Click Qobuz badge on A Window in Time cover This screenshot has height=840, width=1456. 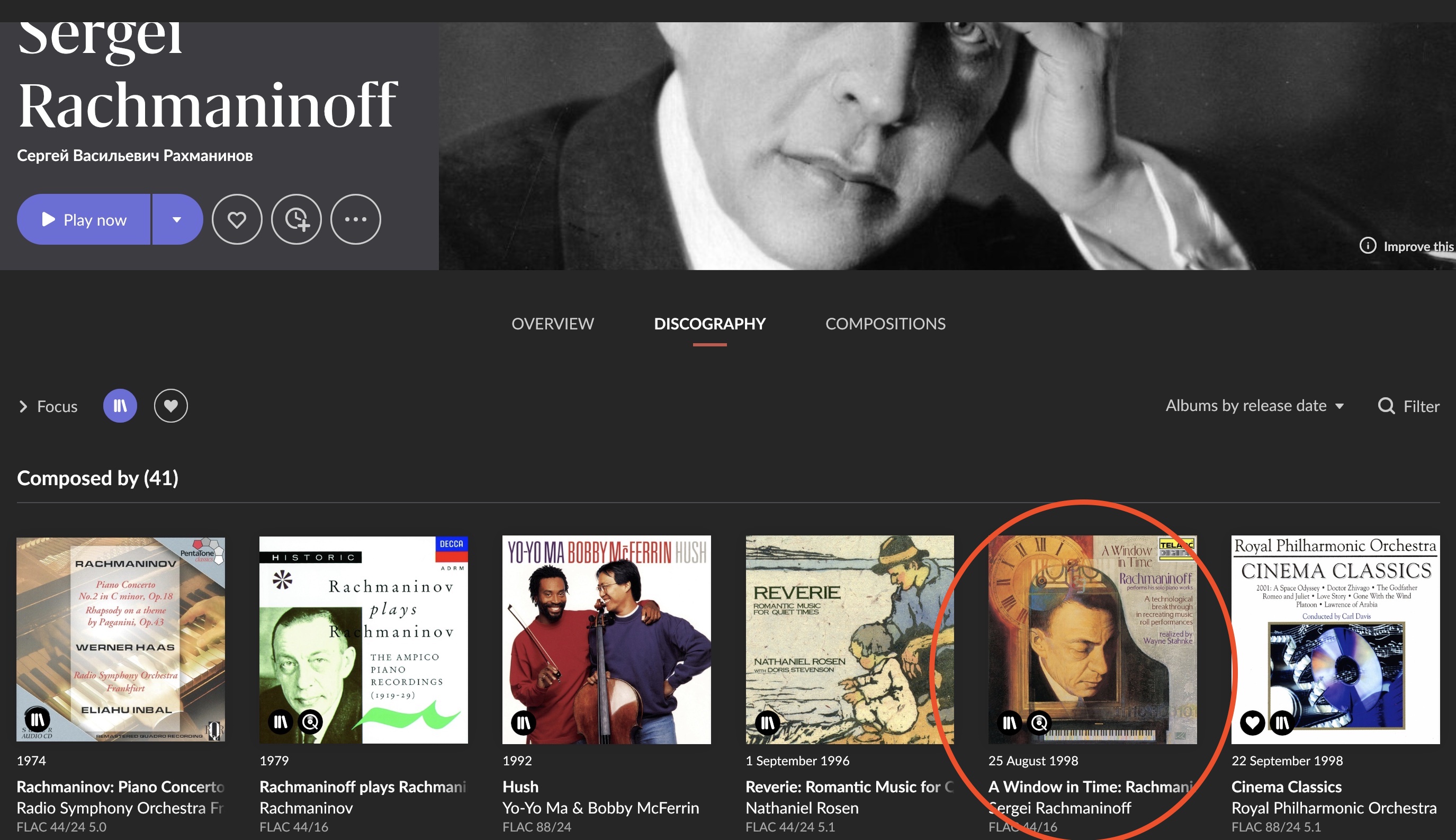coord(1040,722)
